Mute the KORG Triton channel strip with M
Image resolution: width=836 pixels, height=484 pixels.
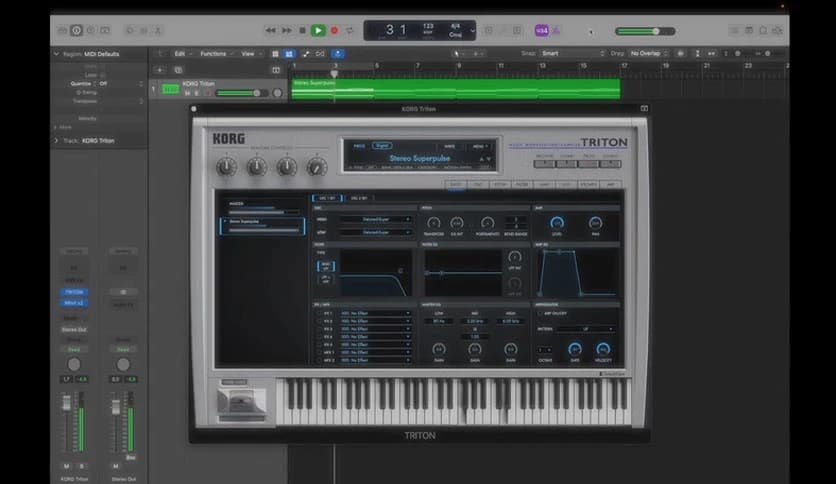[67, 466]
